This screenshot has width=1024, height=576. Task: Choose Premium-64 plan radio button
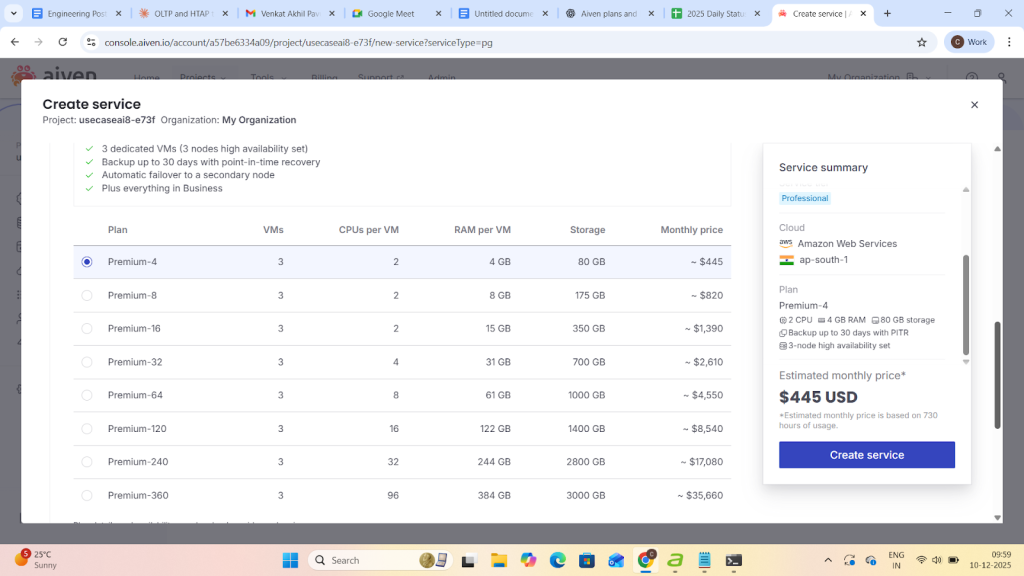click(87, 395)
